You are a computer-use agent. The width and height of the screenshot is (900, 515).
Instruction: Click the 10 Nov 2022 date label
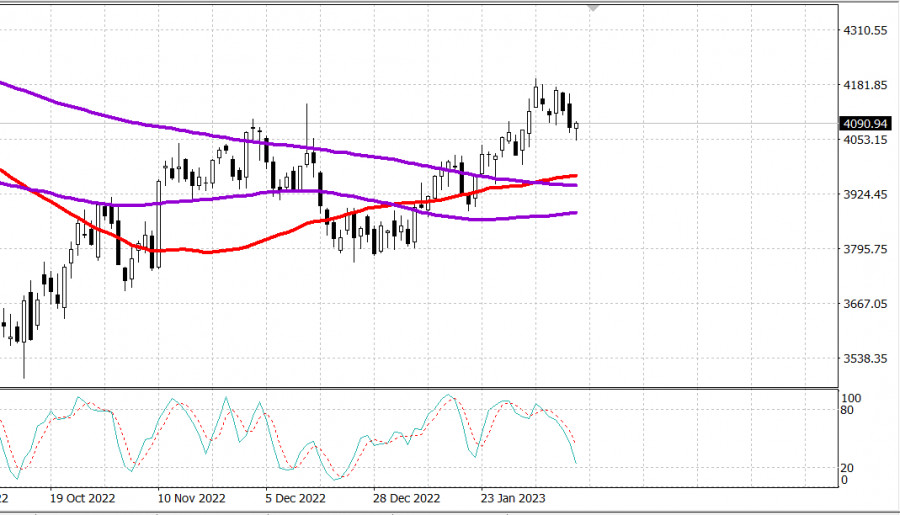(192, 497)
